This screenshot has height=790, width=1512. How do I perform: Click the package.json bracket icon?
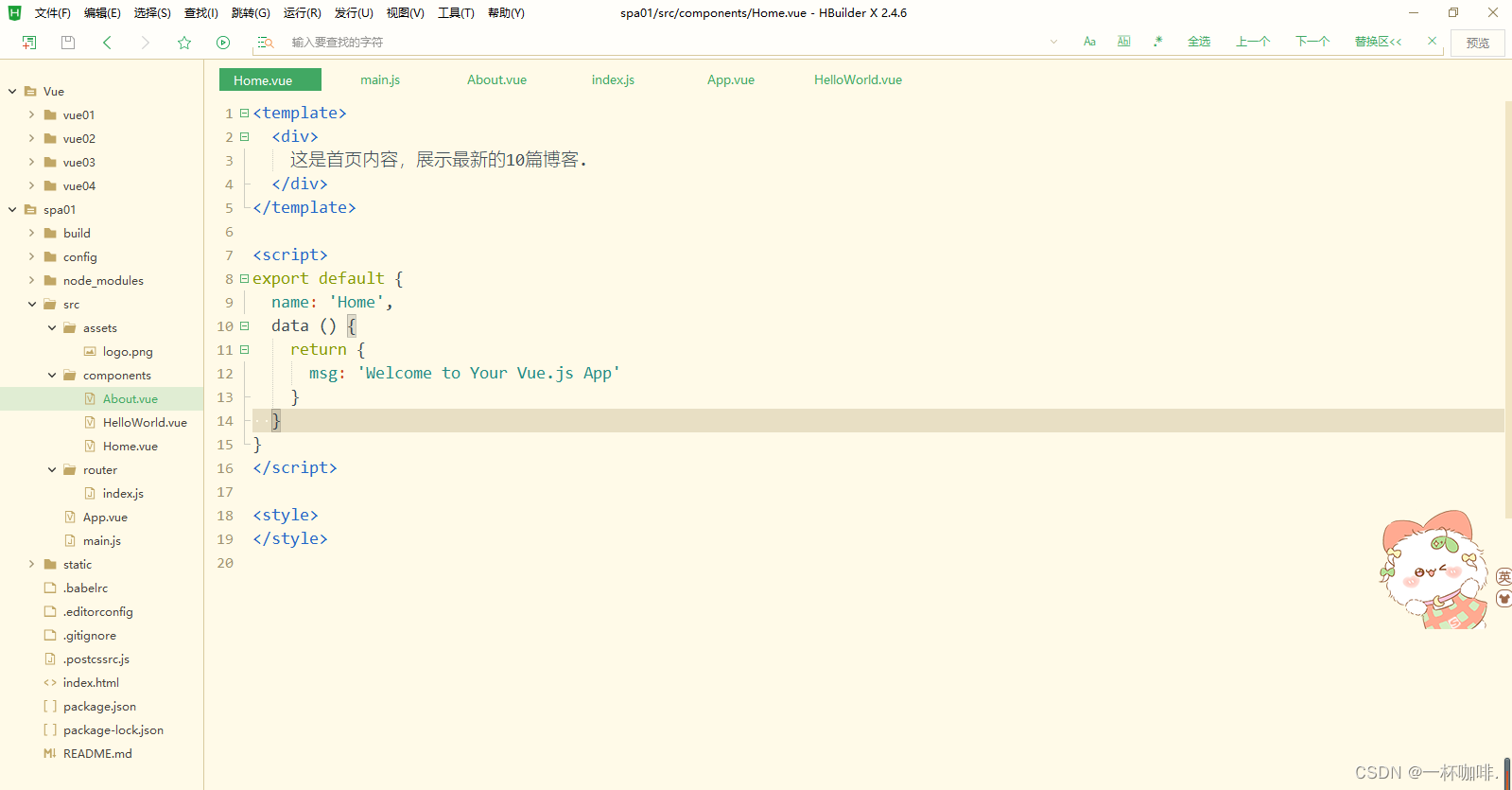coord(50,707)
